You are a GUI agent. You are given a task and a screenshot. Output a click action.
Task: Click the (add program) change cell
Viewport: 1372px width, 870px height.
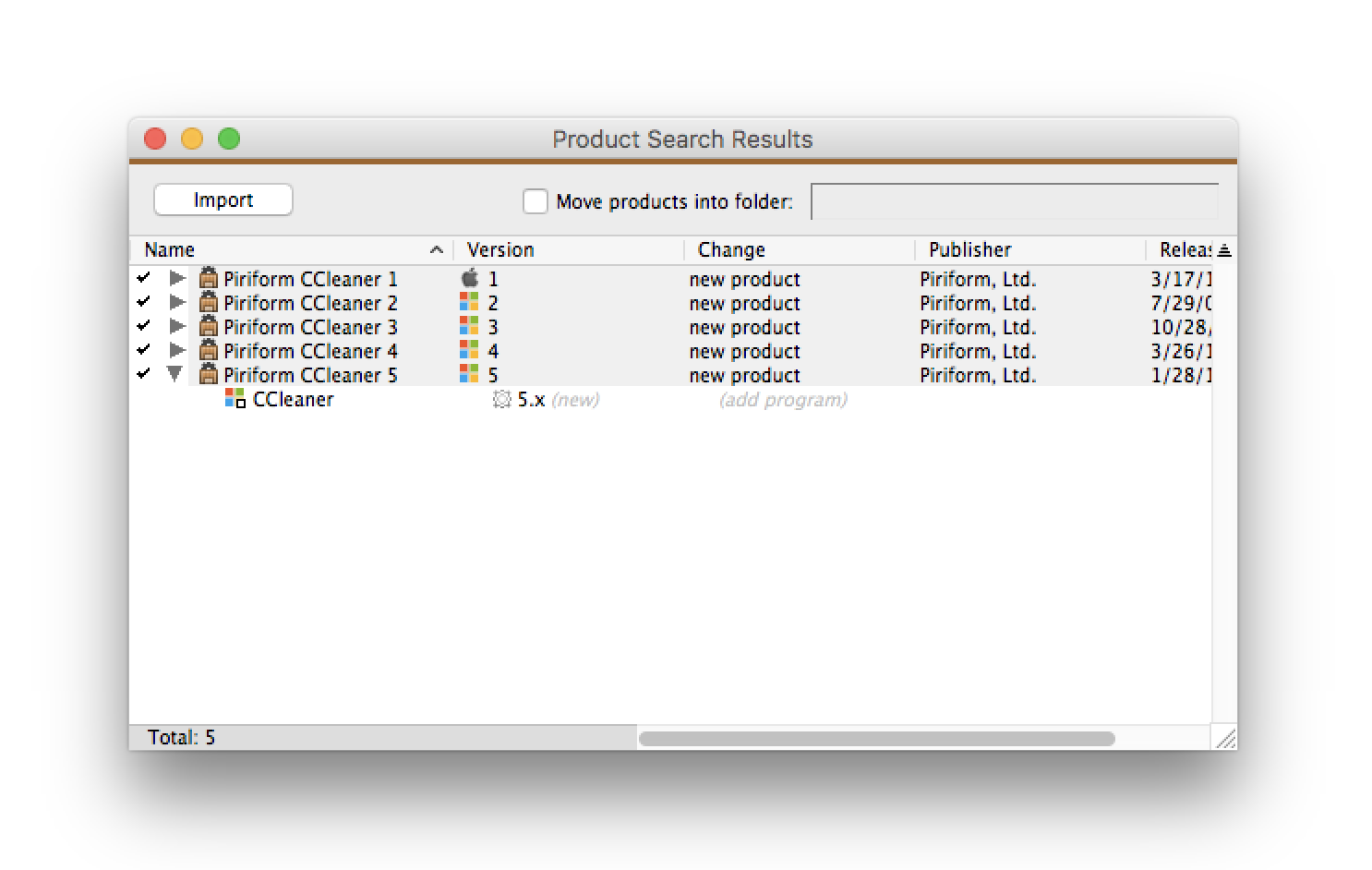[x=783, y=400]
